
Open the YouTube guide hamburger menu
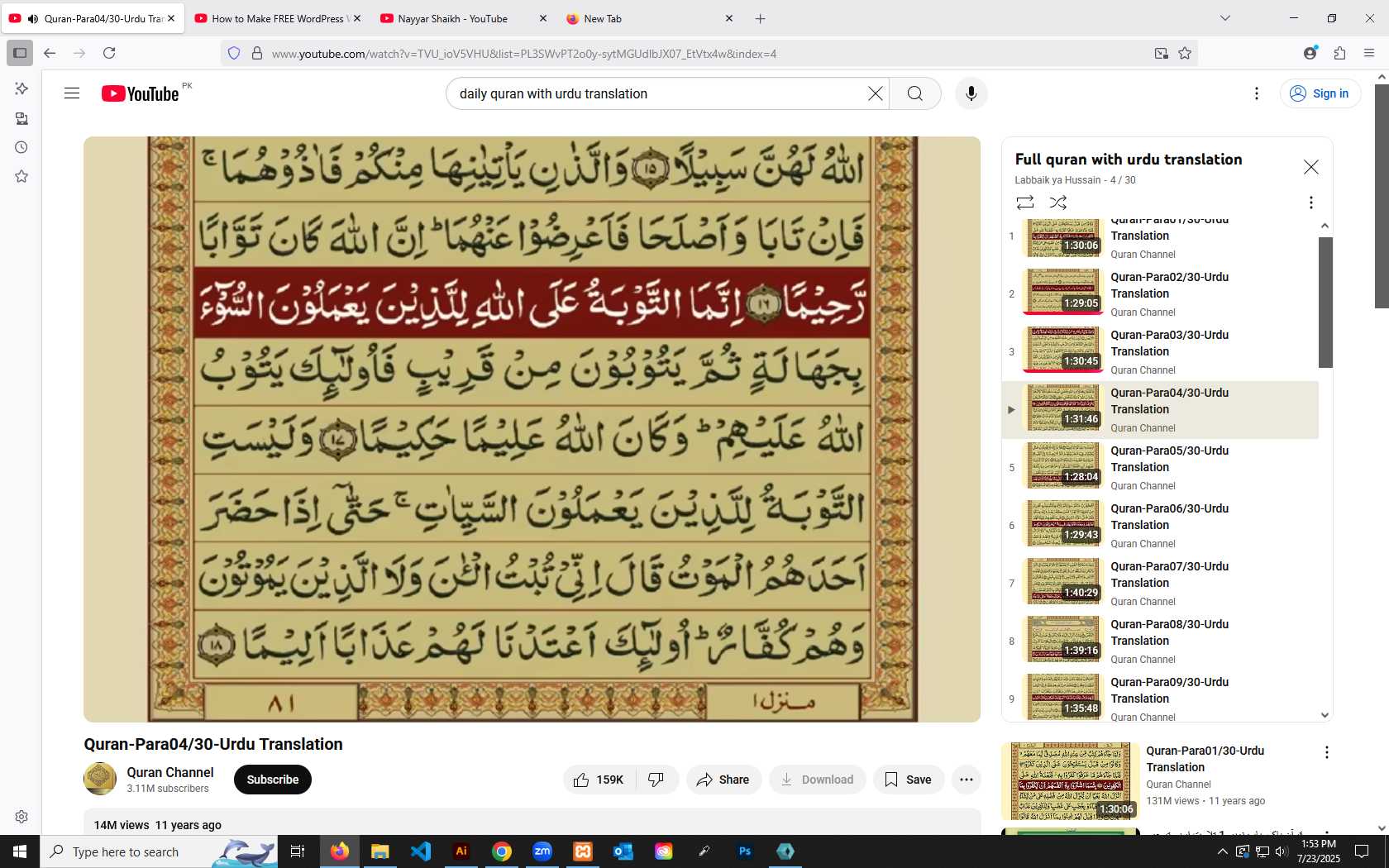(72, 93)
